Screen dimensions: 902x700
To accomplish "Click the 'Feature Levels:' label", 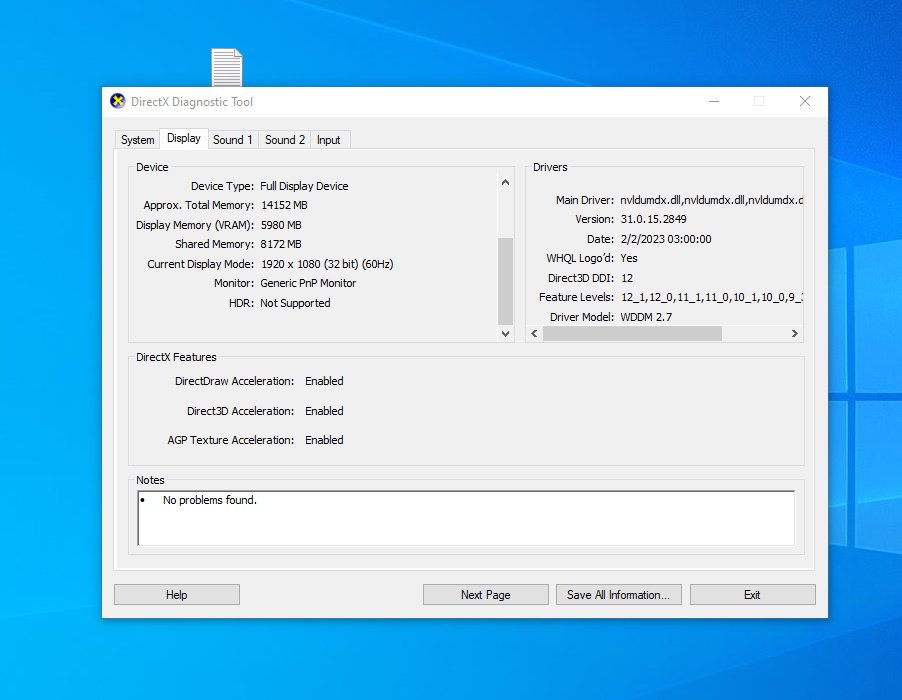I will [576, 297].
